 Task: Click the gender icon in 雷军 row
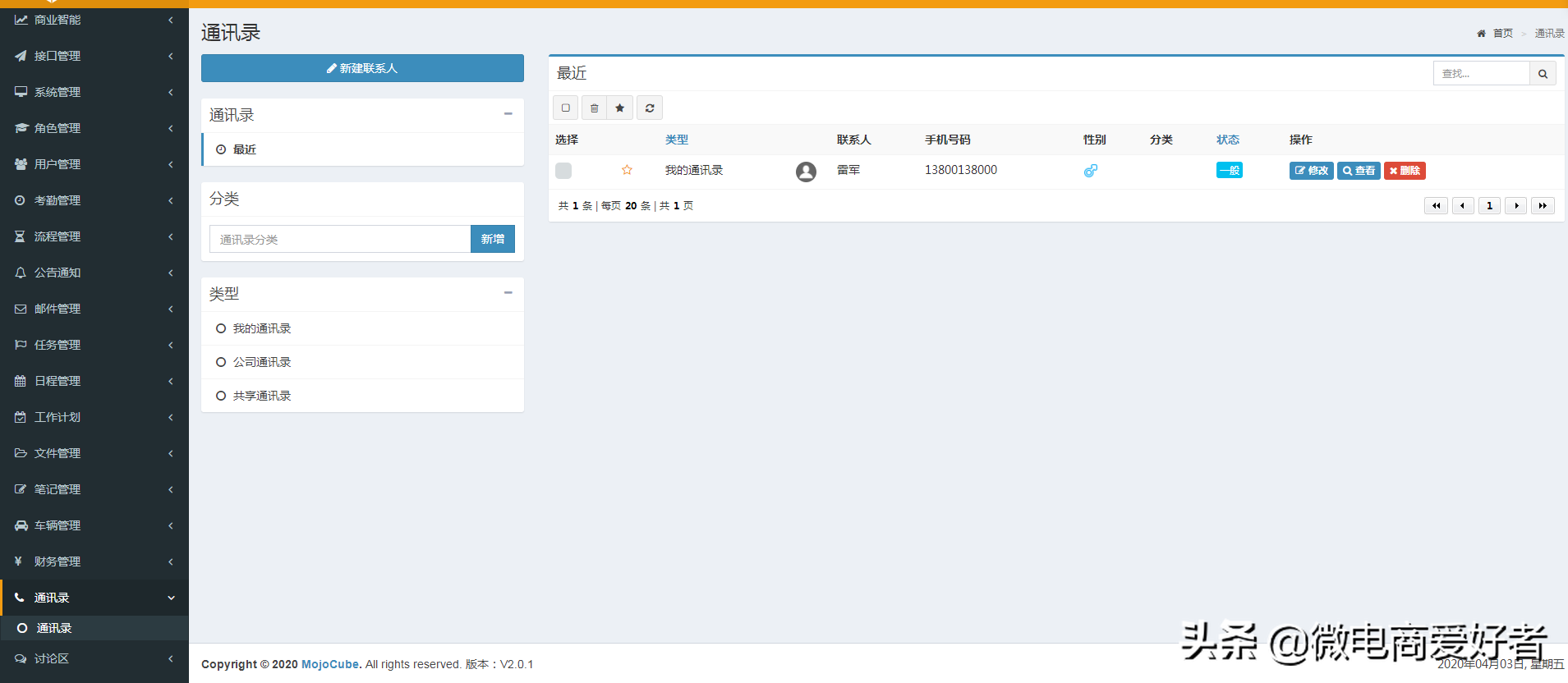[1091, 171]
